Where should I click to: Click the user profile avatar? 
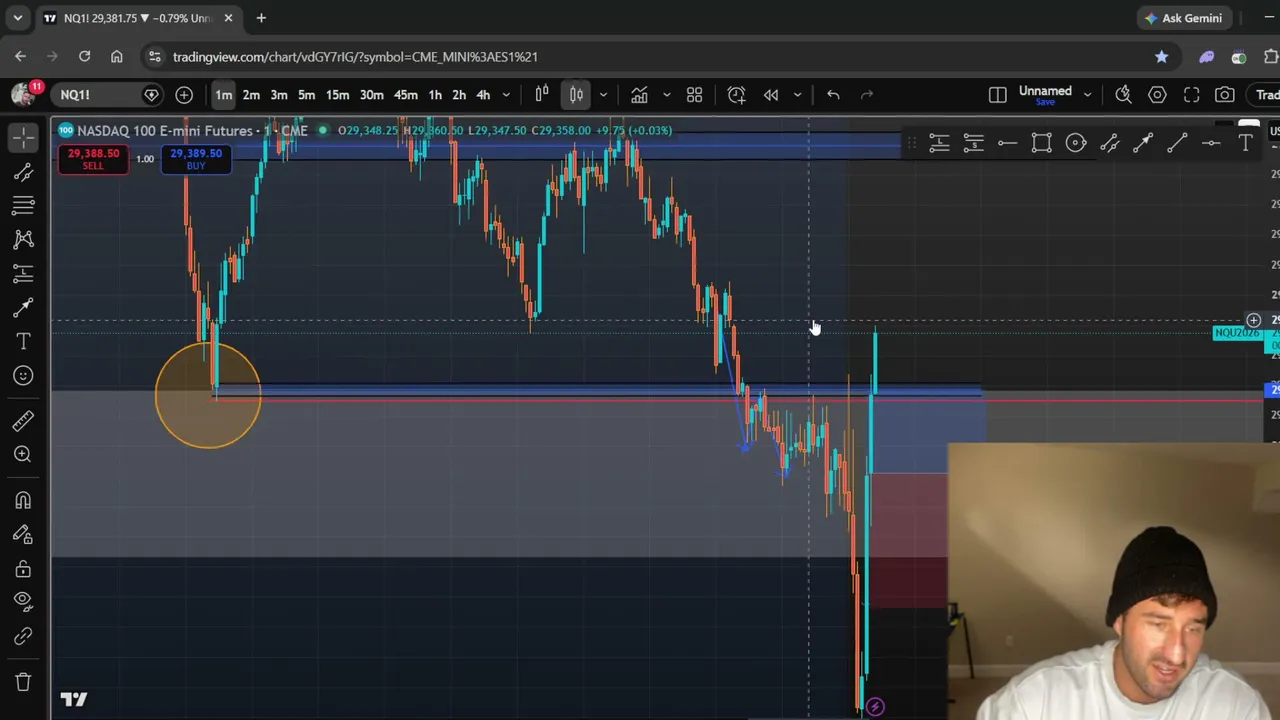pos(22,95)
